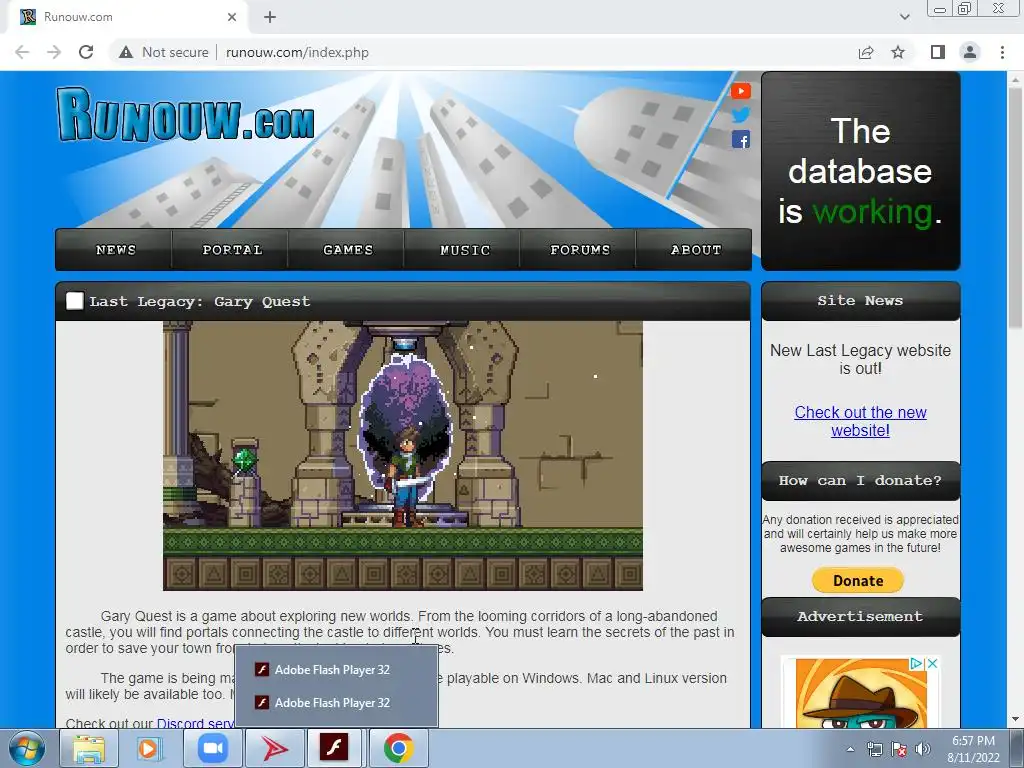Open a new browser tab
This screenshot has height=768, width=1024.
[x=270, y=17]
